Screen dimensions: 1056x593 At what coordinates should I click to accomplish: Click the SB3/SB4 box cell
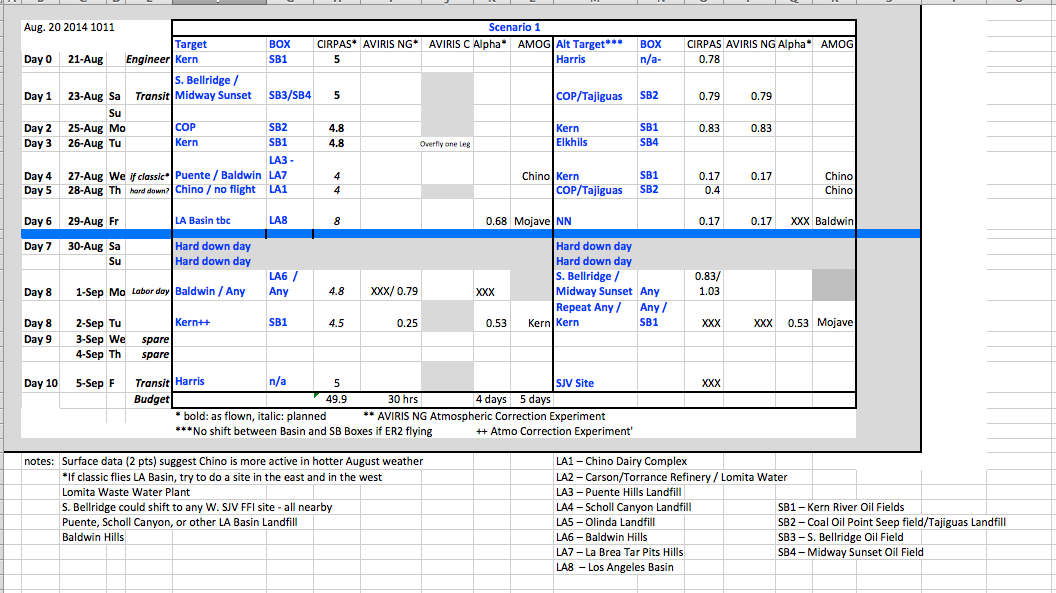[x=289, y=96]
